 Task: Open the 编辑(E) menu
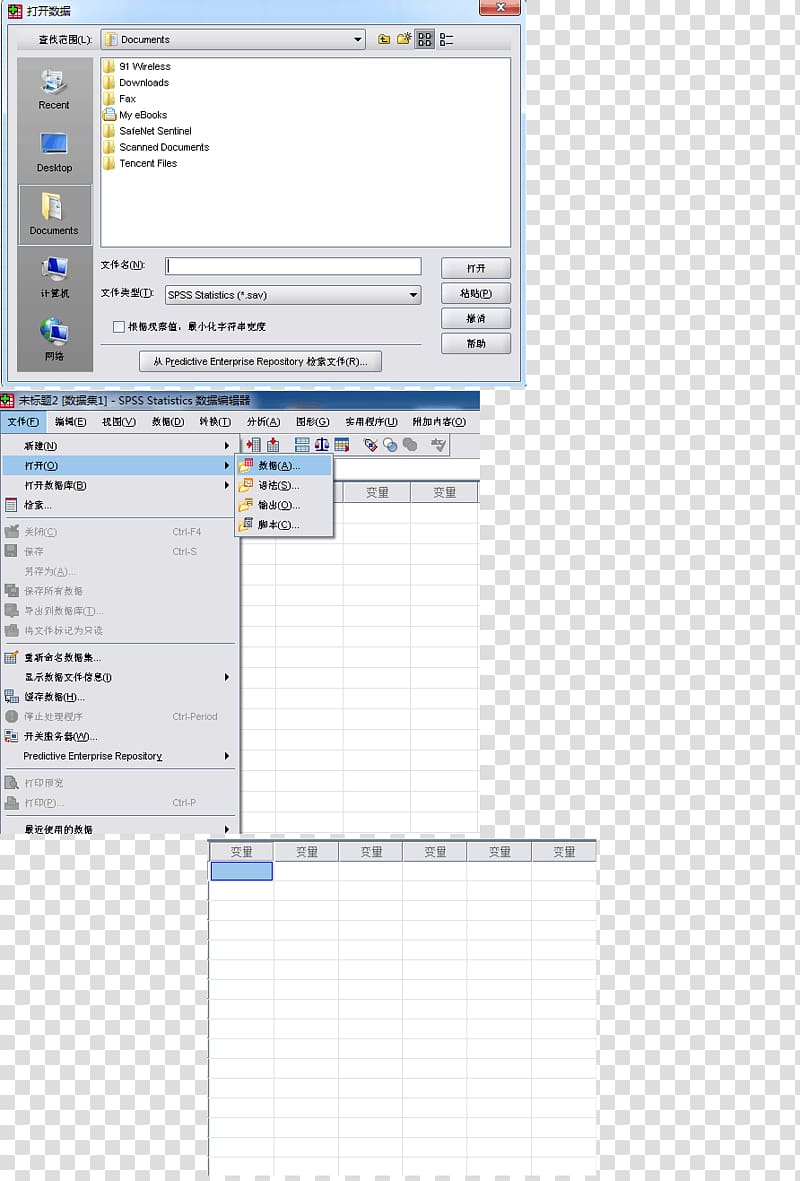click(71, 422)
